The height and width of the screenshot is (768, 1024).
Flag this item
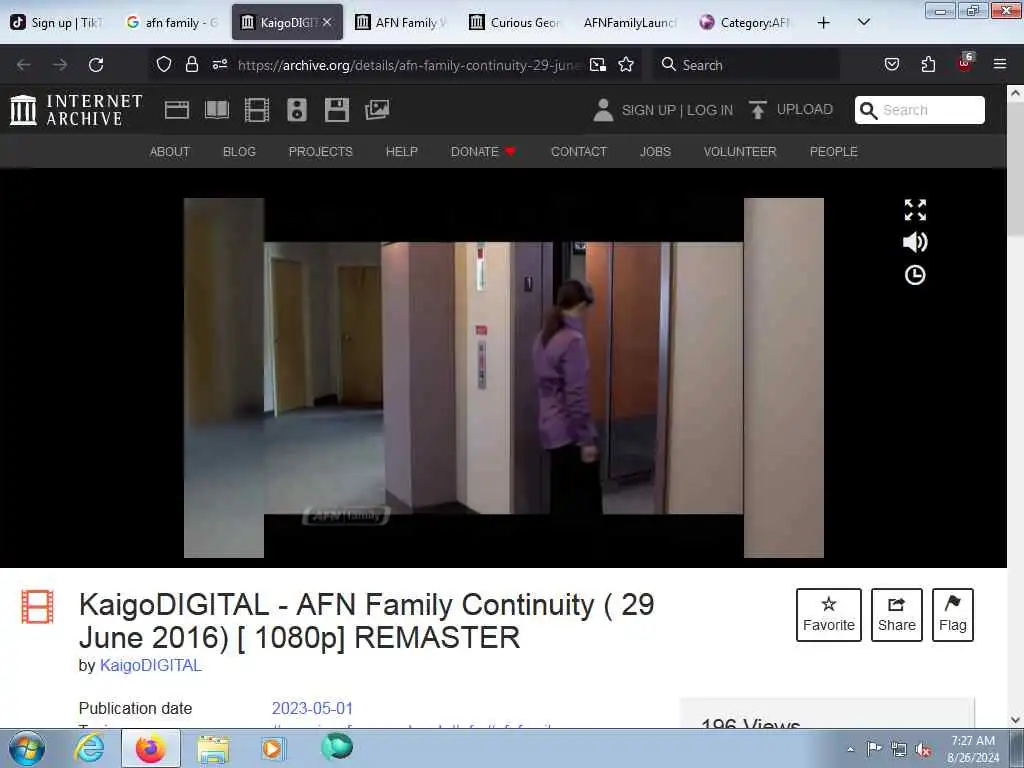click(x=953, y=615)
